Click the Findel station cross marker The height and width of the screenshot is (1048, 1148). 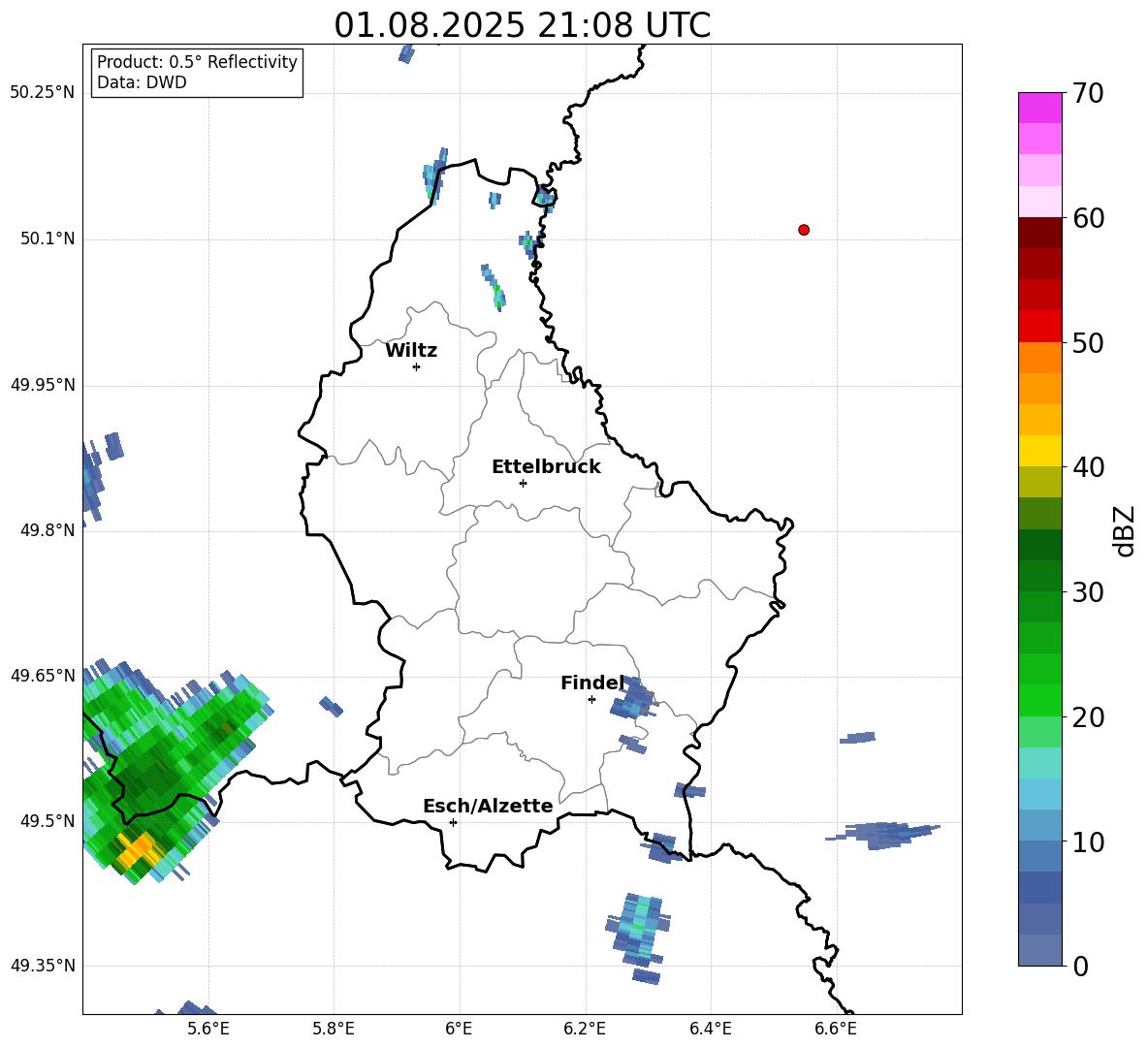pos(591,700)
